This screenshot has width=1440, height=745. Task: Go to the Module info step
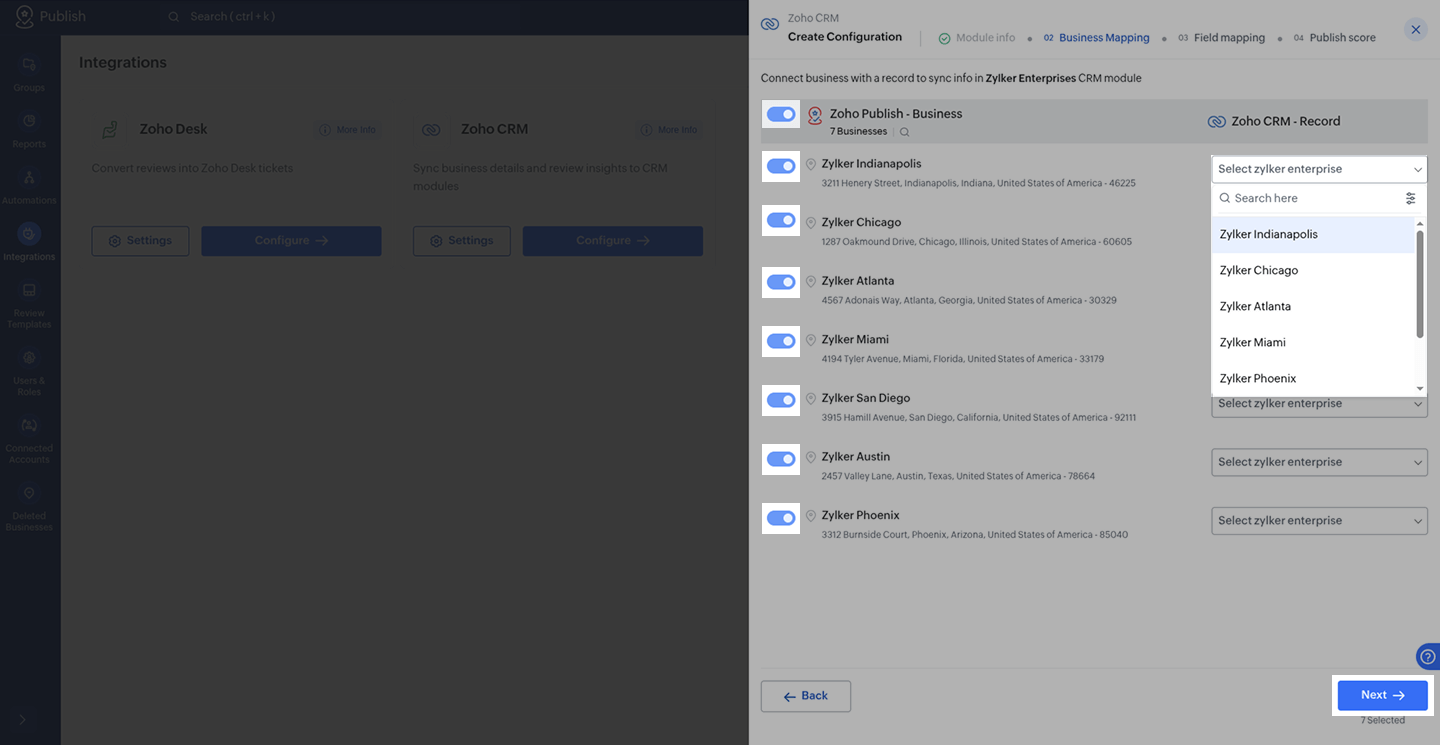(976, 38)
